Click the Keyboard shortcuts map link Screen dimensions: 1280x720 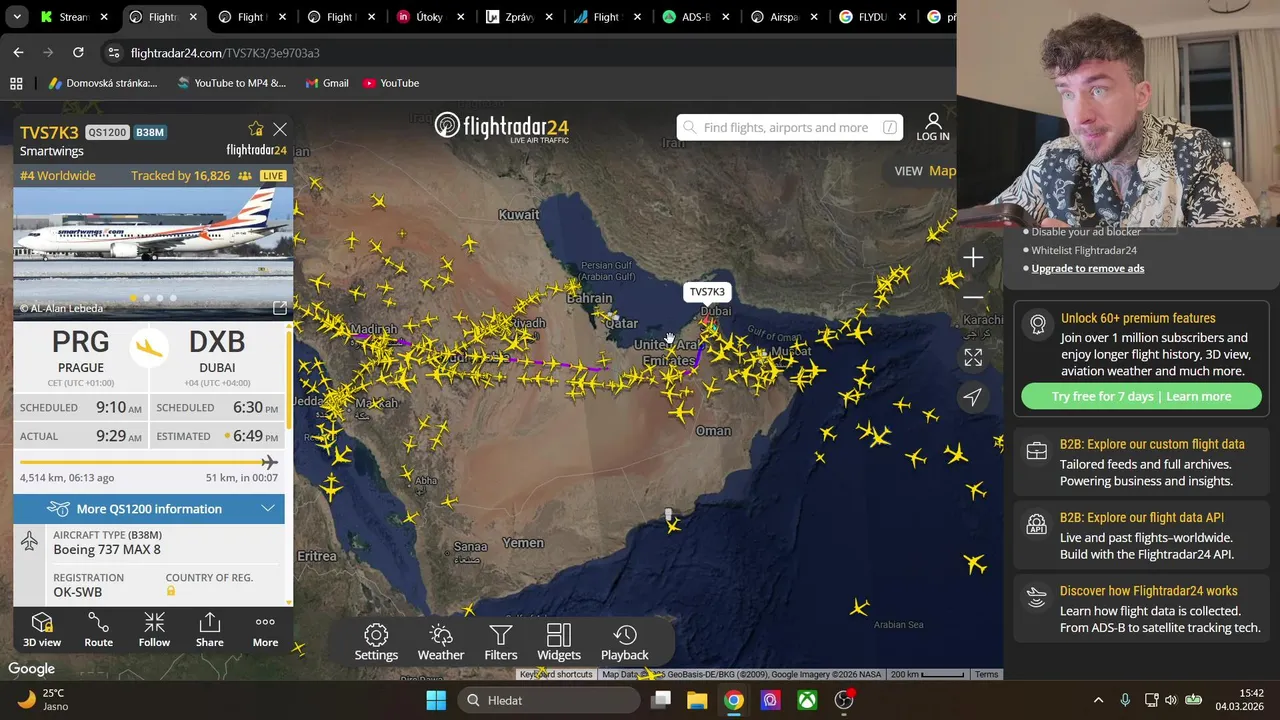pos(556,674)
